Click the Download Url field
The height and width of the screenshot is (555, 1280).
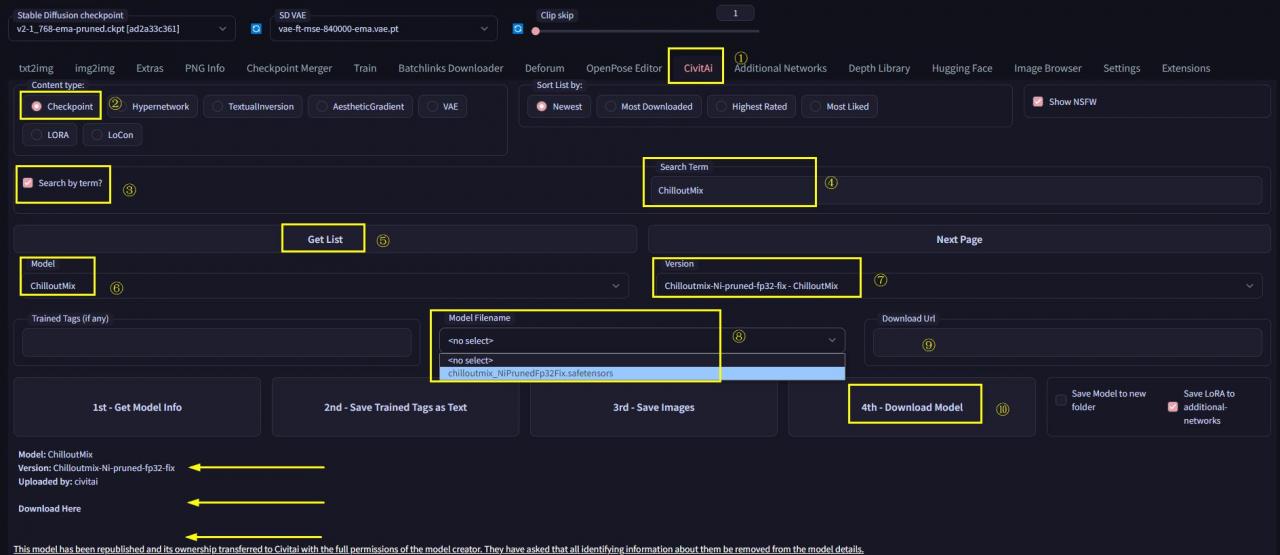(1067, 342)
